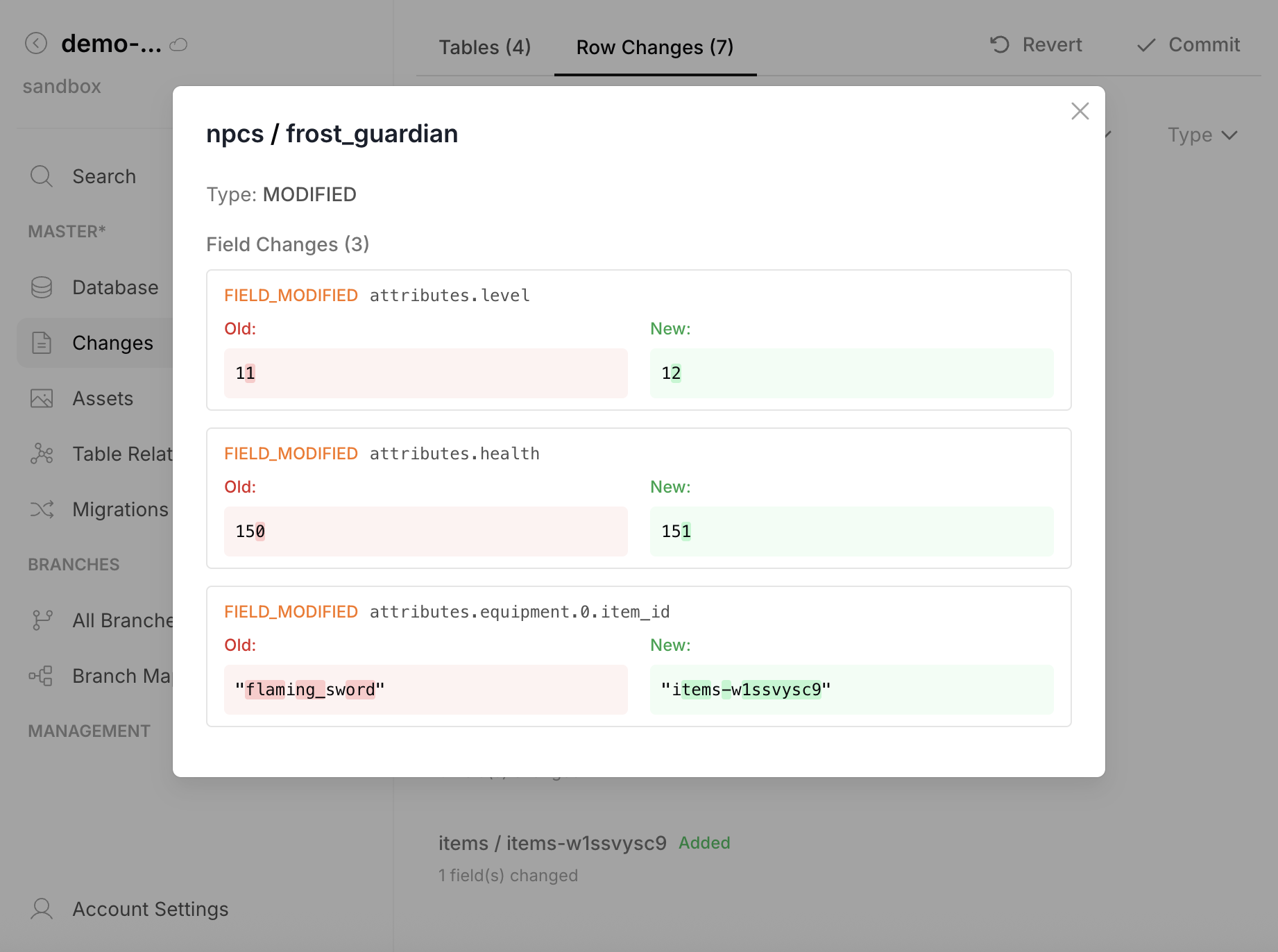Select the items-w1ssvysc9 Added entry

pyautogui.click(x=552, y=843)
